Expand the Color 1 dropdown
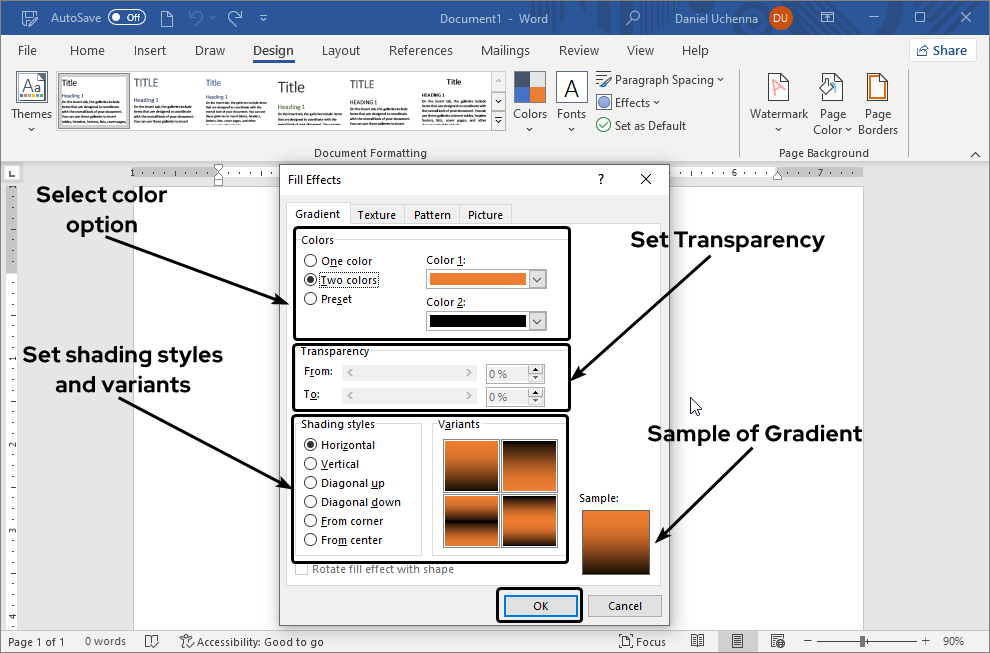 tap(537, 280)
